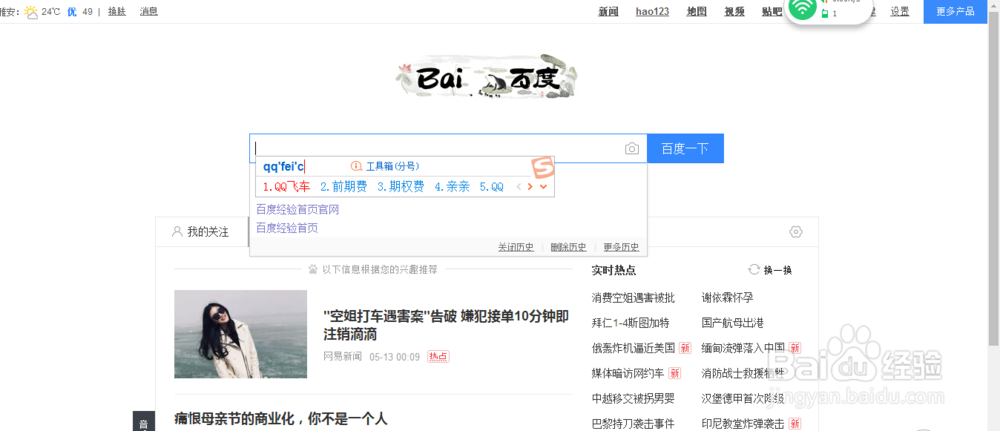Image resolution: width=1000 pixels, height=431 pixels.
Task: Choose history suggestion 百度经验首页
Action: (287, 228)
